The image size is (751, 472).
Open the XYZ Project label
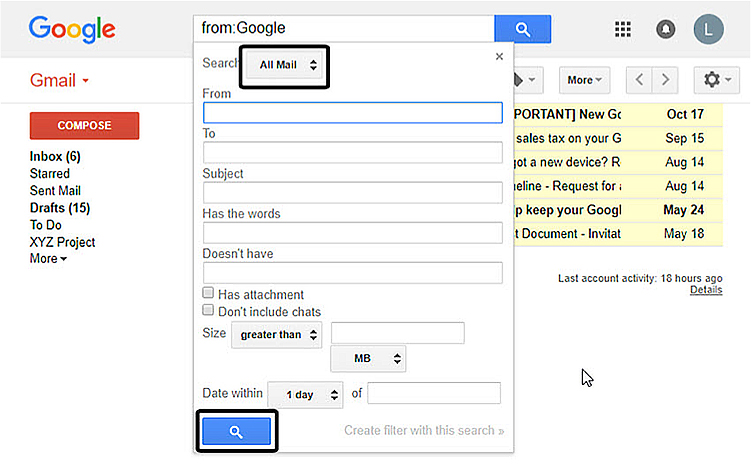pos(62,242)
